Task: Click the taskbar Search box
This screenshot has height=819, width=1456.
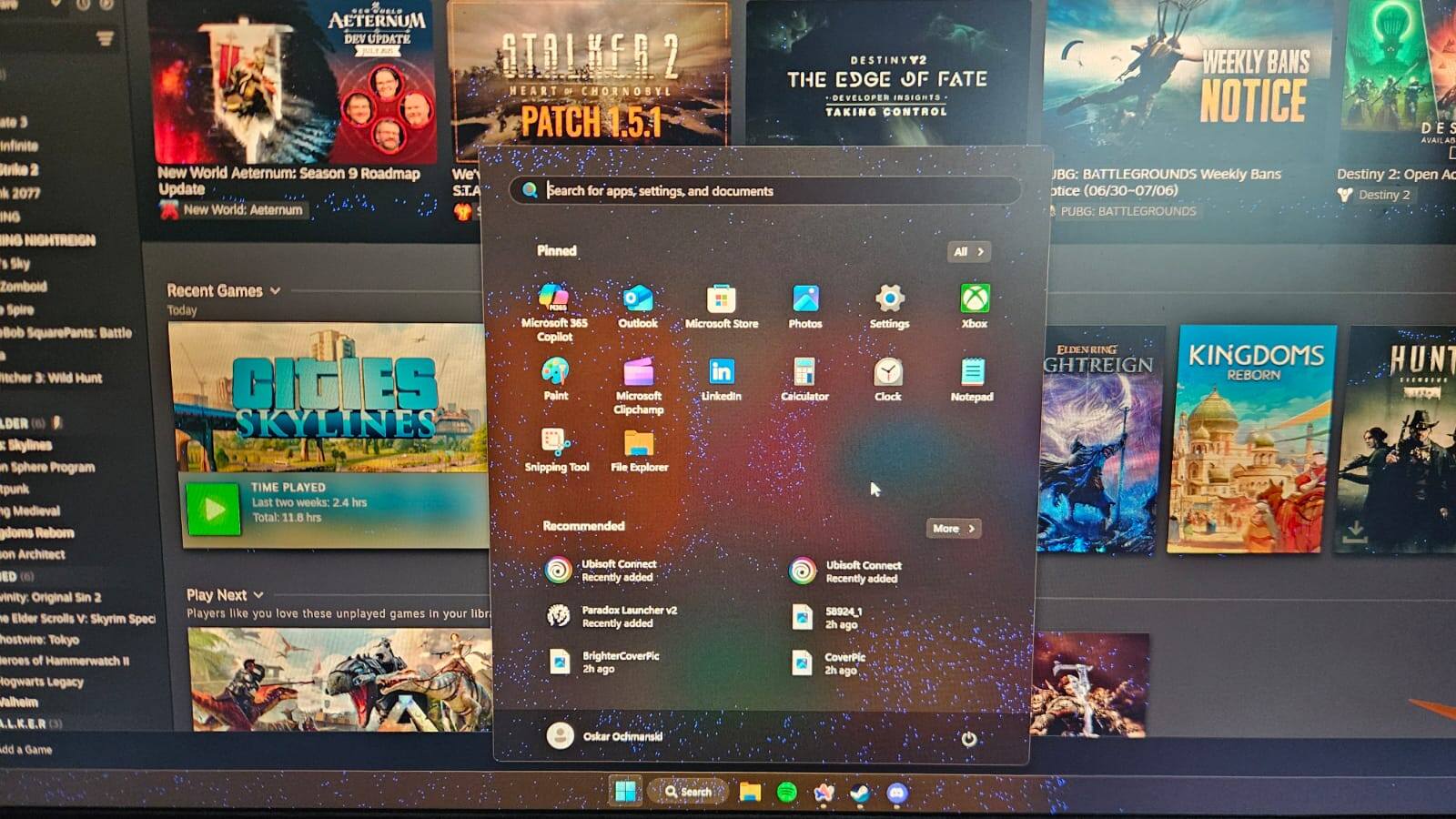Action: click(689, 792)
